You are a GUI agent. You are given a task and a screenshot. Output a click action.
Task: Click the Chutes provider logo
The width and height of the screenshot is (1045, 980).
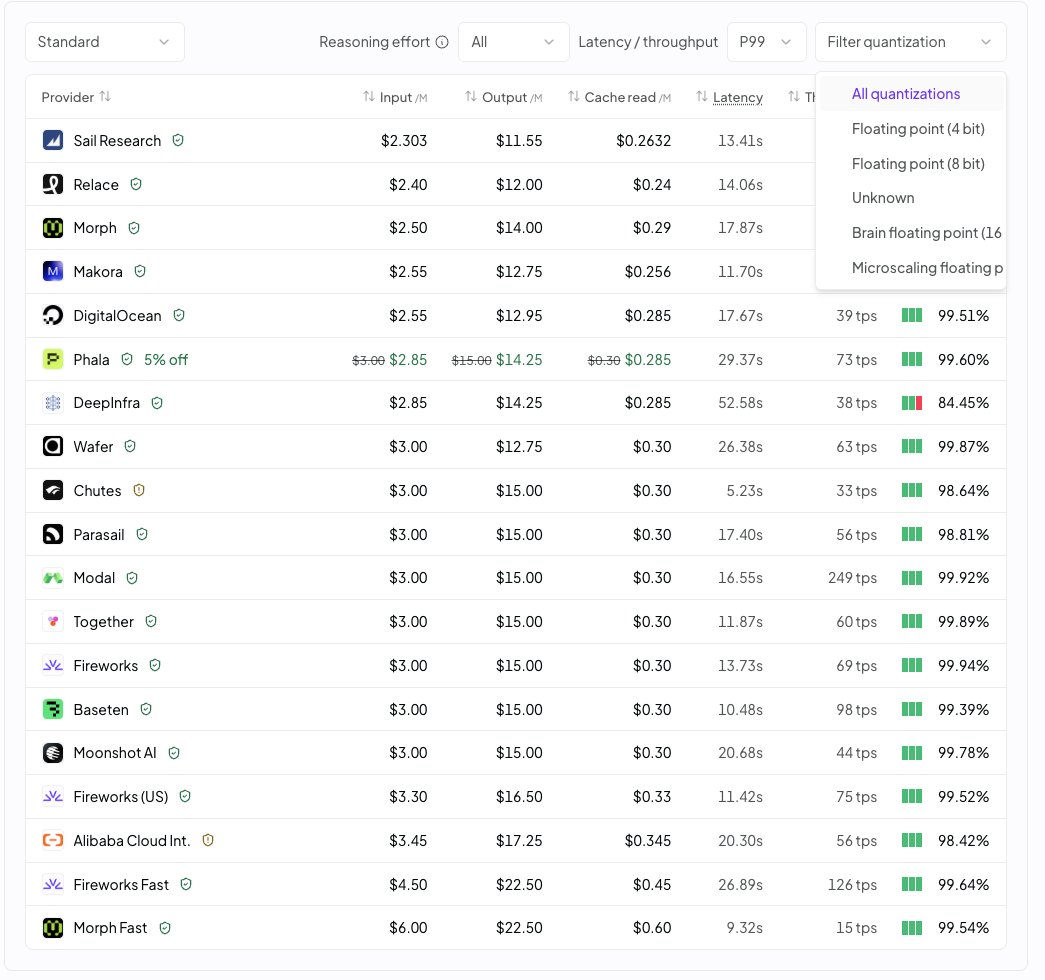(x=53, y=491)
